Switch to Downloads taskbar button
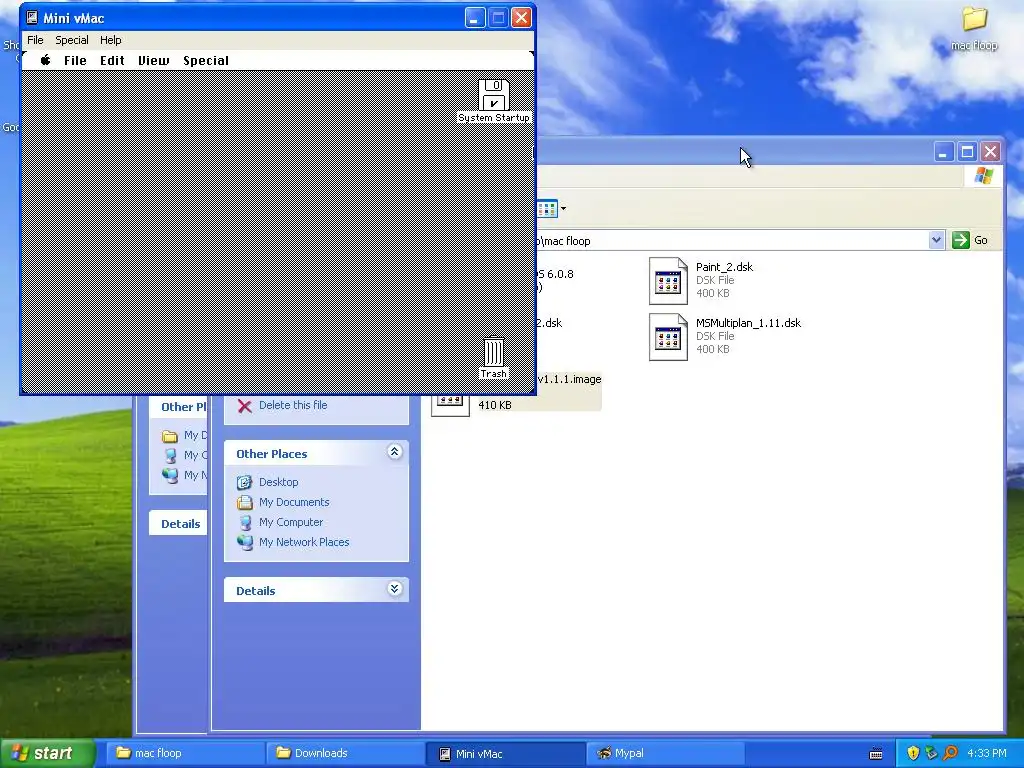1024x768 pixels. 345,753
